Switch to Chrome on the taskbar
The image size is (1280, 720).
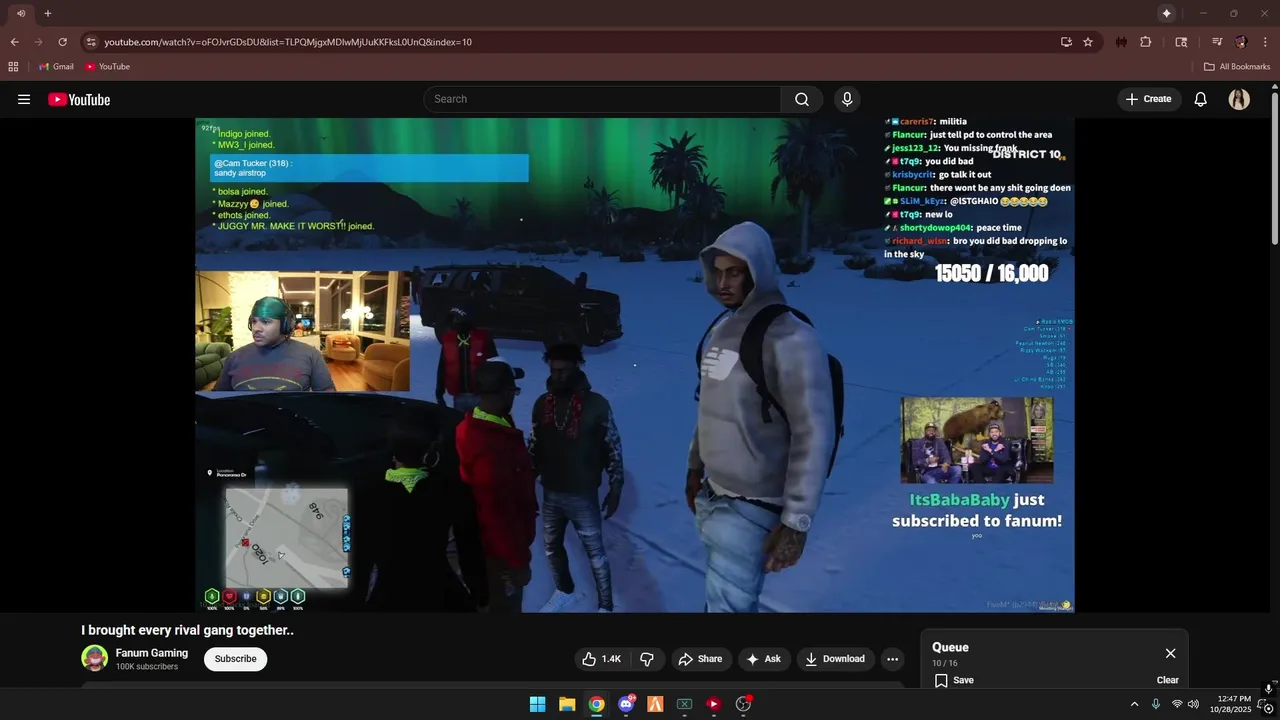pyautogui.click(x=596, y=704)
